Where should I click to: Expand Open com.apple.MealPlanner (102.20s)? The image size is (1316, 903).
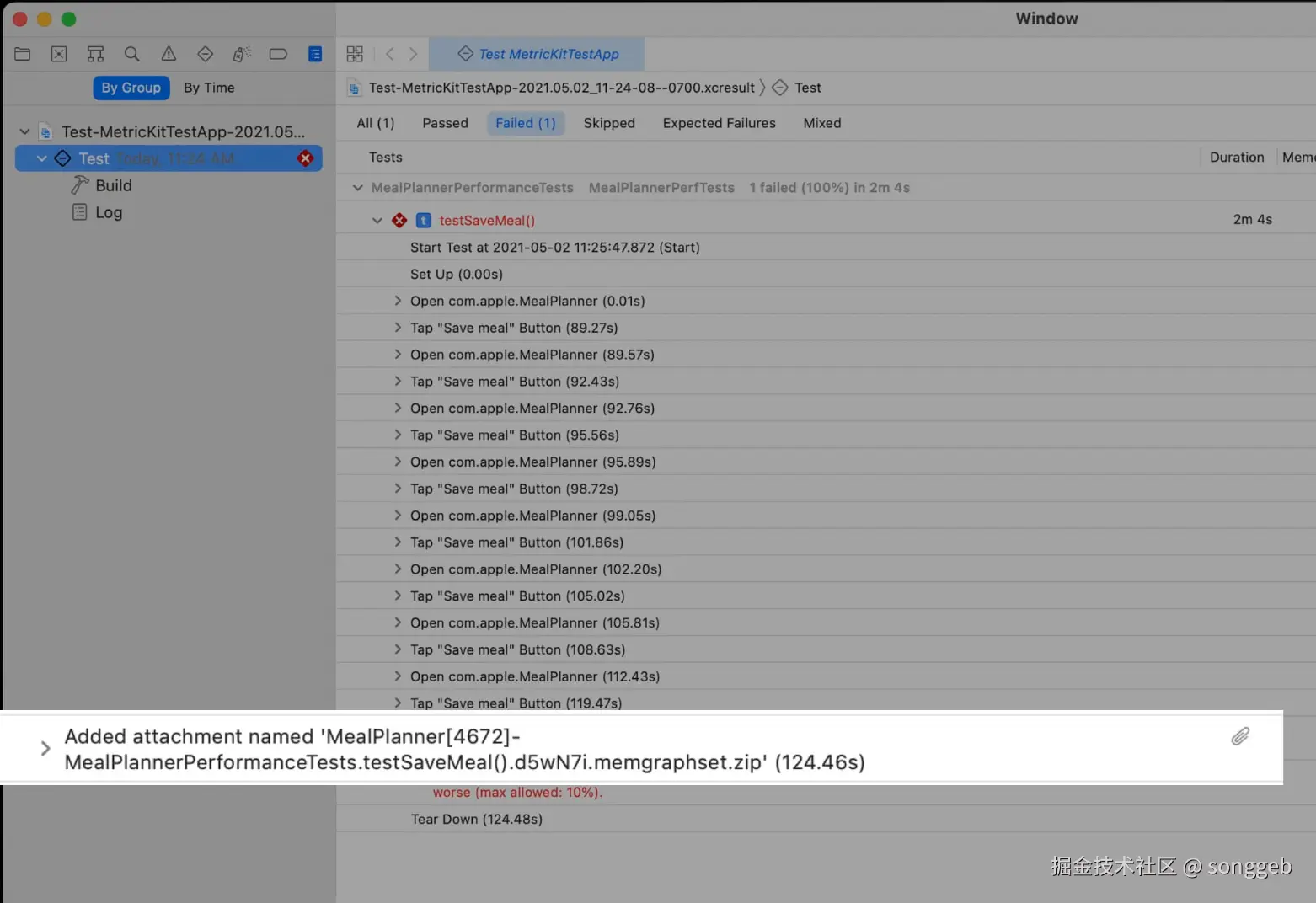tap(398, 569)
